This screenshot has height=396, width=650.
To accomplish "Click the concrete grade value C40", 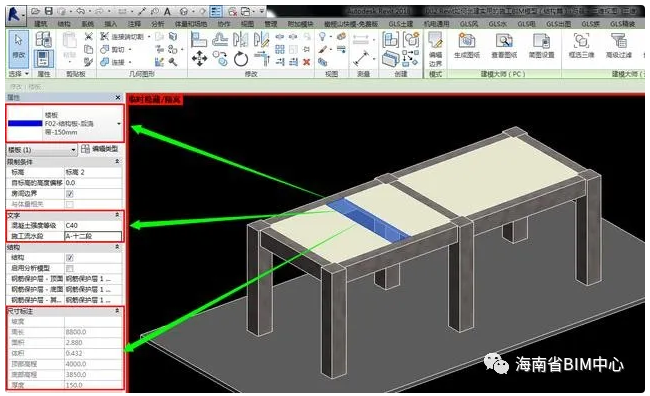I will (93, 225).
